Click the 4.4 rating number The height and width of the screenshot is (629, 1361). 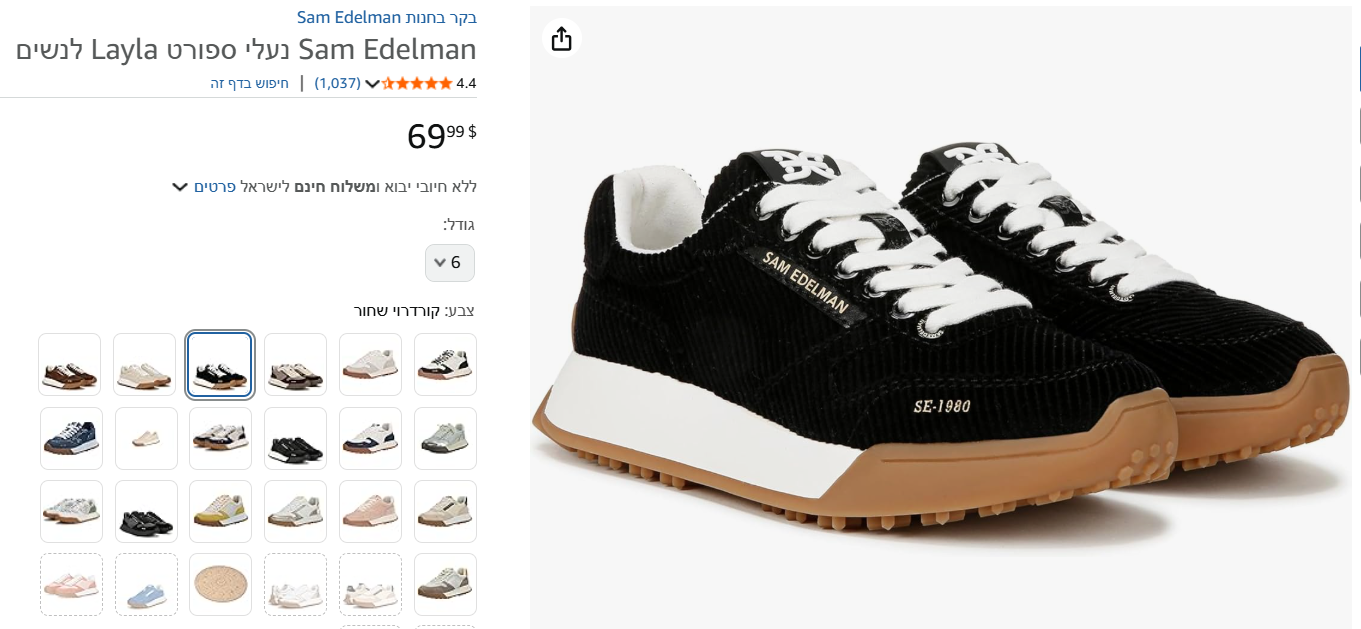466,83
